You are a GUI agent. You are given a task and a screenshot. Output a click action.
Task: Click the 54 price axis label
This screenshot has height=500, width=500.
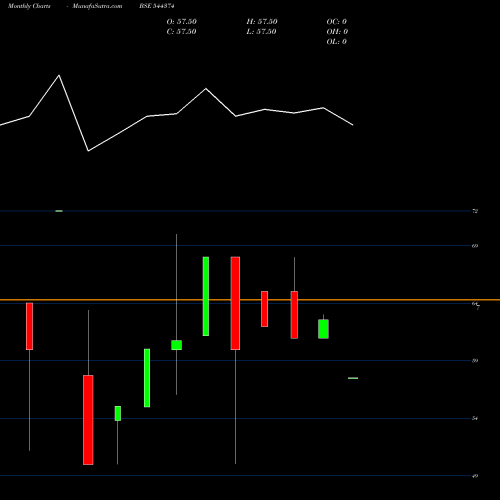point(475,418)
